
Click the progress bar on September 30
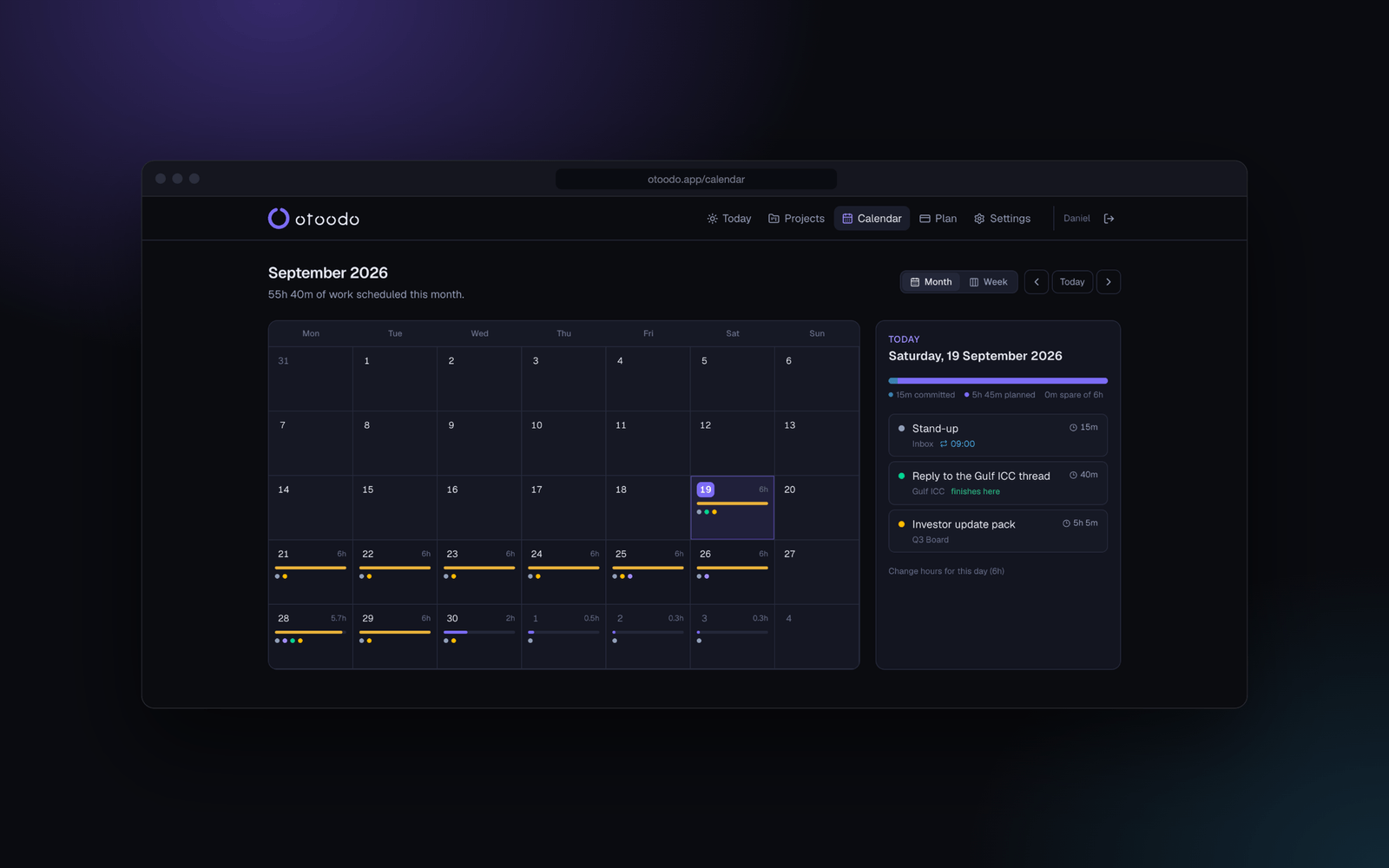pos(479,632)
